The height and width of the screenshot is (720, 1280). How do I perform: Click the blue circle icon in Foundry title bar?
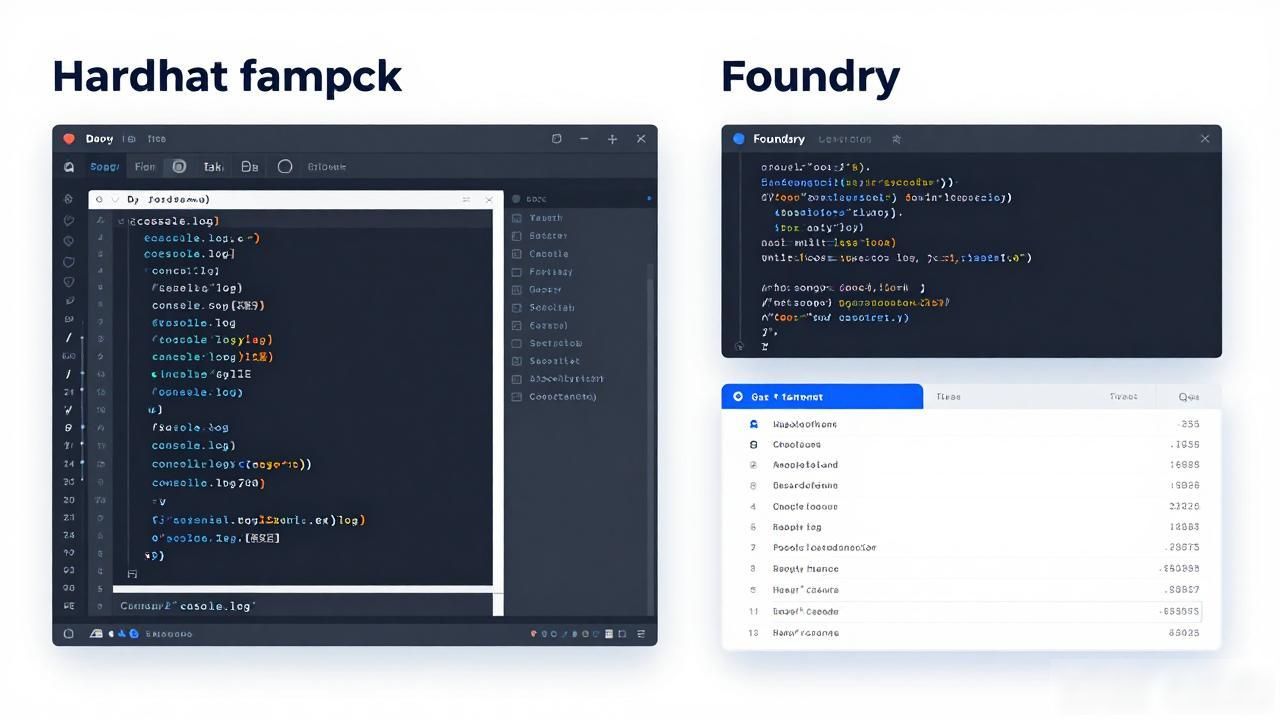(x=739, y=139)
